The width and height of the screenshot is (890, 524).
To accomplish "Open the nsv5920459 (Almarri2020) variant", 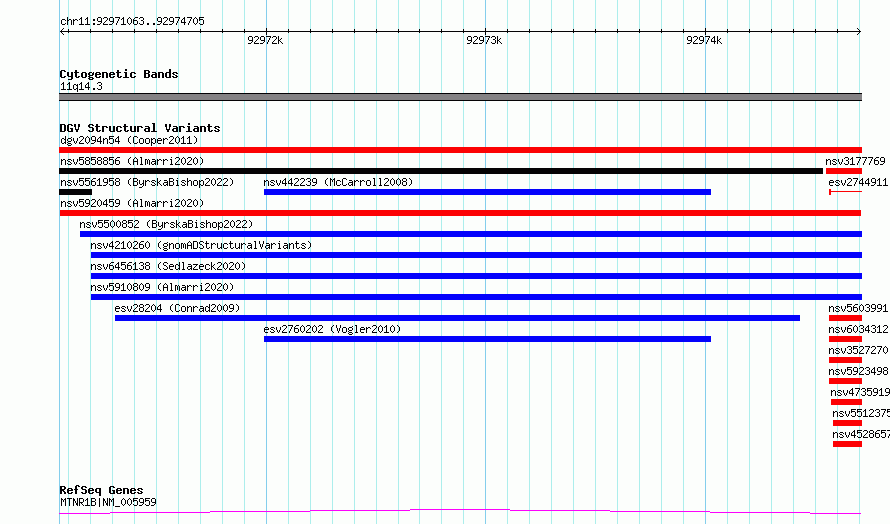I will coord(132,203).
